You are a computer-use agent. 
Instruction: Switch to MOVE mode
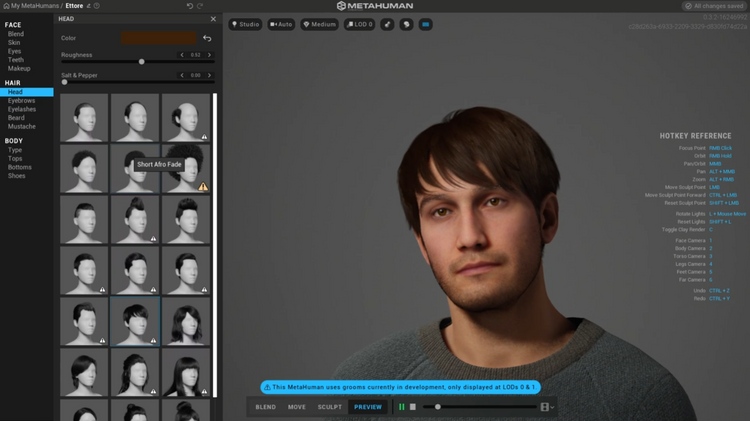(297, 407)
